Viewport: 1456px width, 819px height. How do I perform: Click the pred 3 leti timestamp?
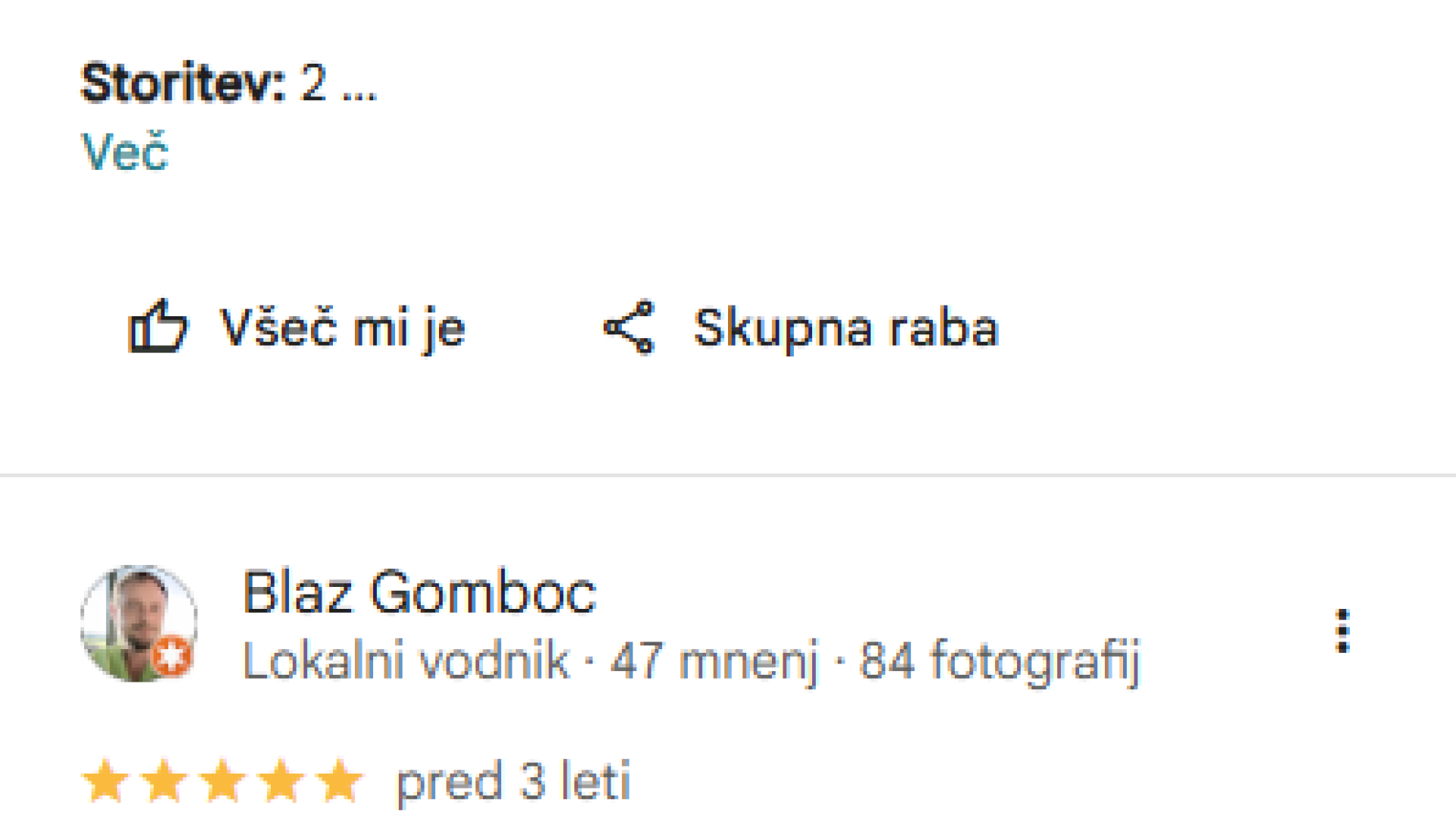(x=513, y=781)
